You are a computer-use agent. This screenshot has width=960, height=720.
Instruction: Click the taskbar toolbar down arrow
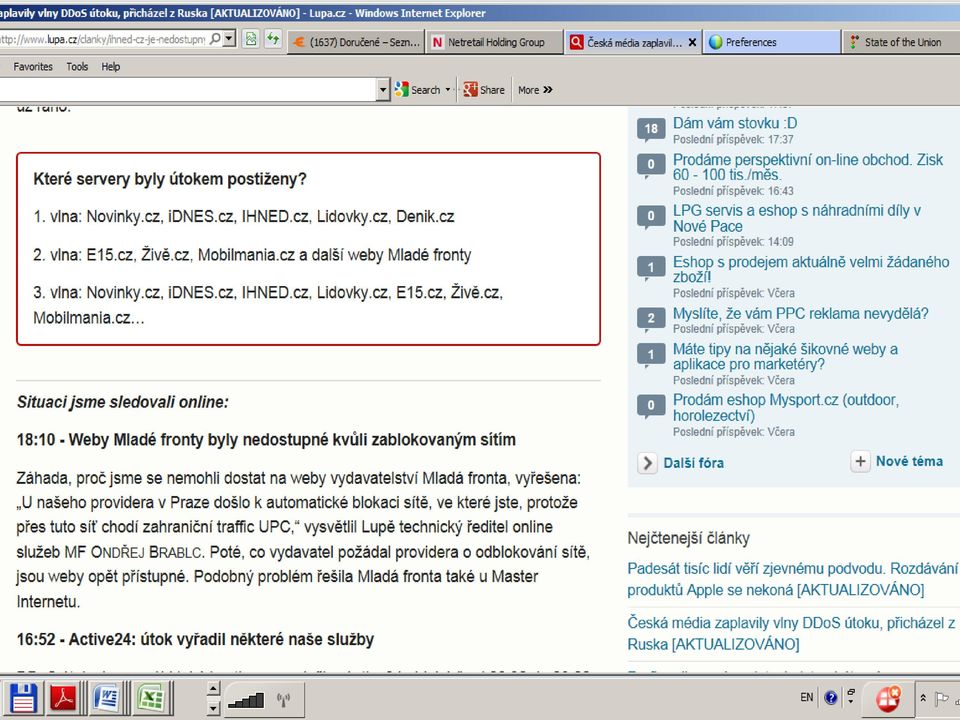(x=213, y=708)
